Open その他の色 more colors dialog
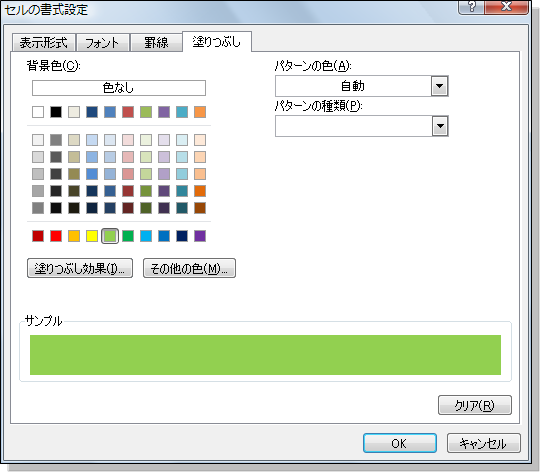Viewport: 540px width, 472px height. [x=189, y=268]
